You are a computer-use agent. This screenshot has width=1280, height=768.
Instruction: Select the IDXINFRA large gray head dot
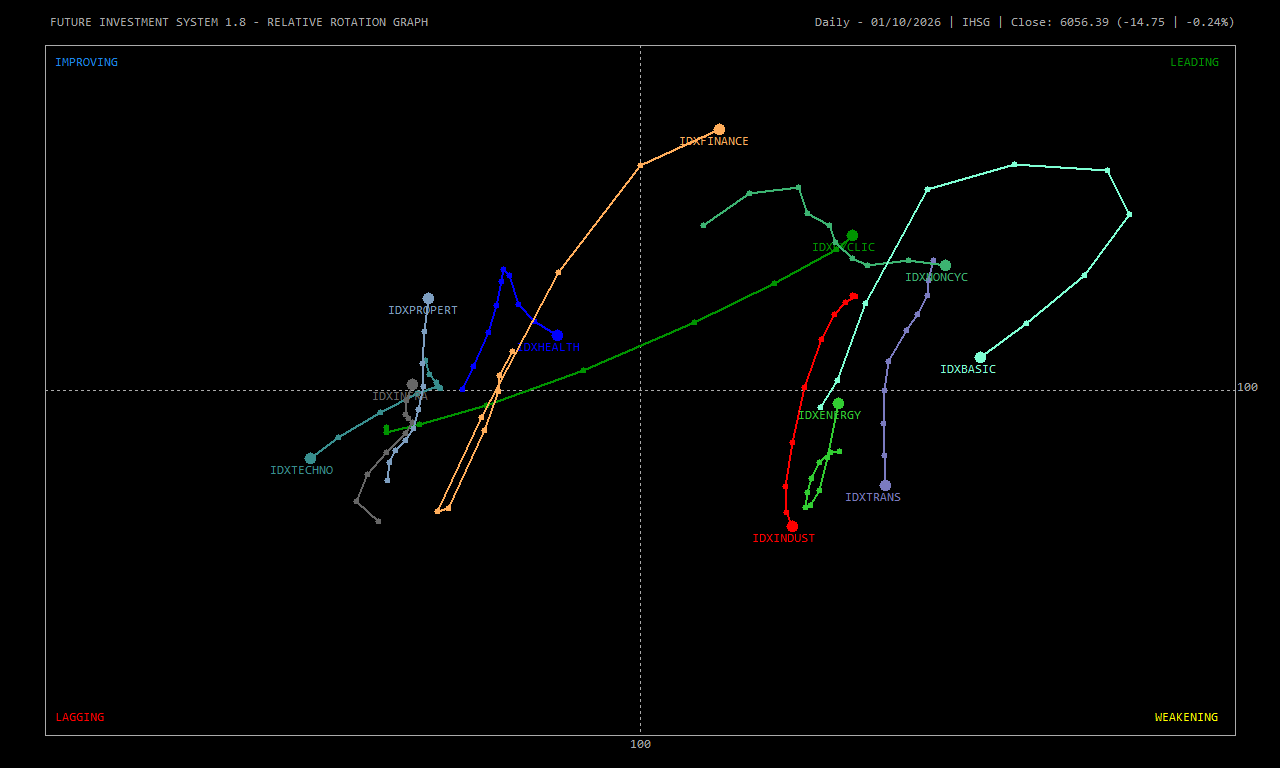point(412,384)
